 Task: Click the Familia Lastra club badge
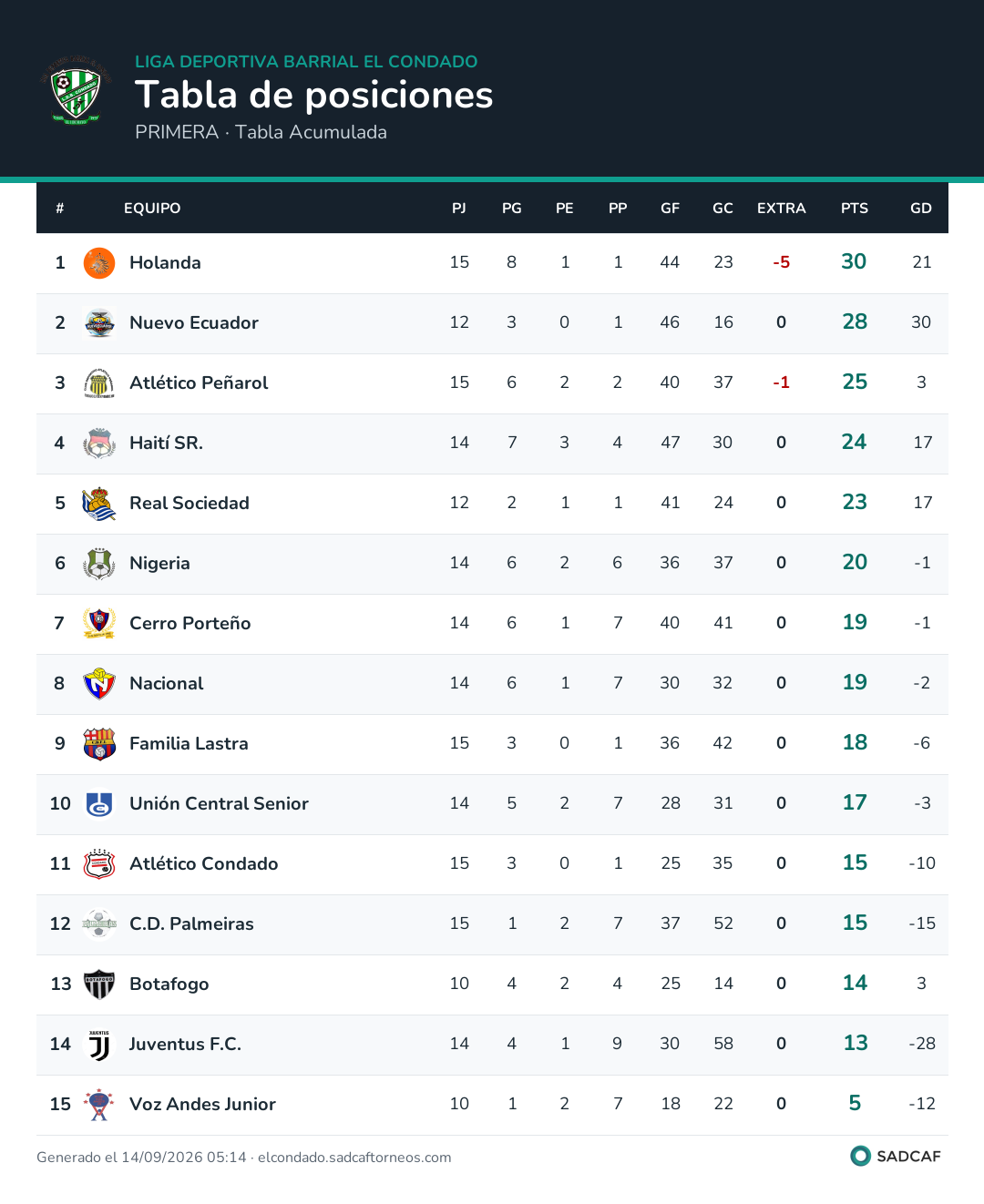[99, 744]
